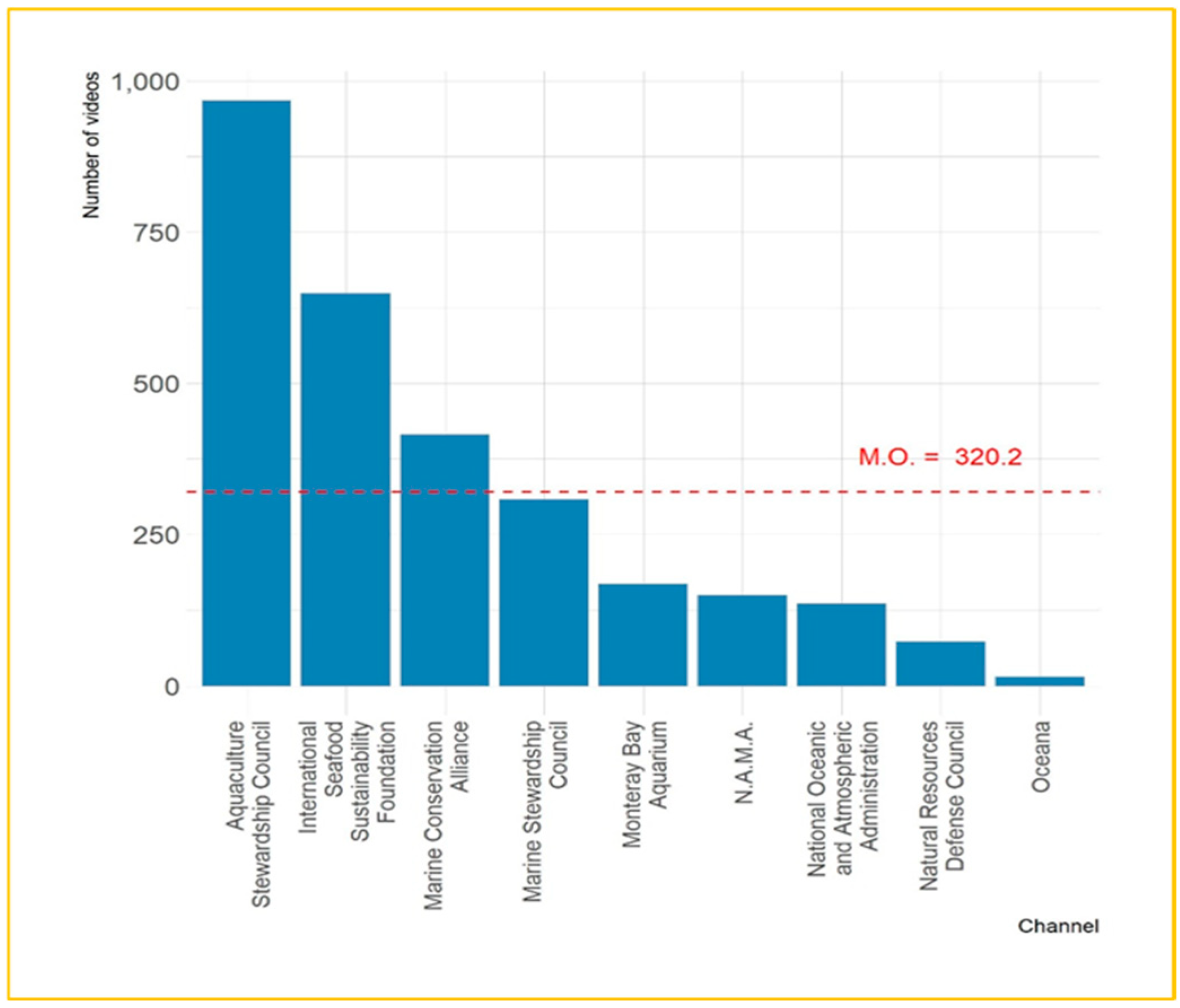Click the Marine Stewardship Council bar
1180x1008 pixels.
click(543, 592)
